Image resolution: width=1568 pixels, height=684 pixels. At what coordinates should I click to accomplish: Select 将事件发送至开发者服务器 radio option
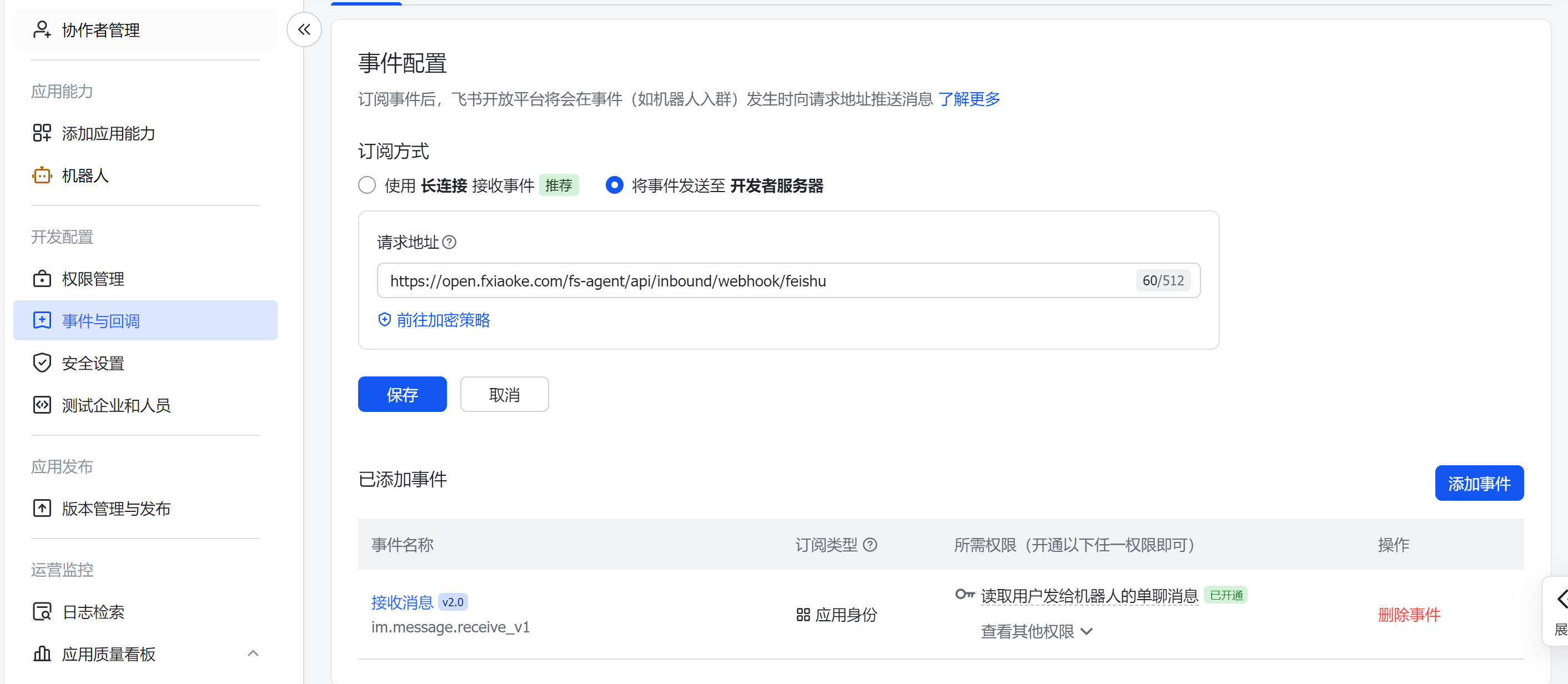click(614, 185)
